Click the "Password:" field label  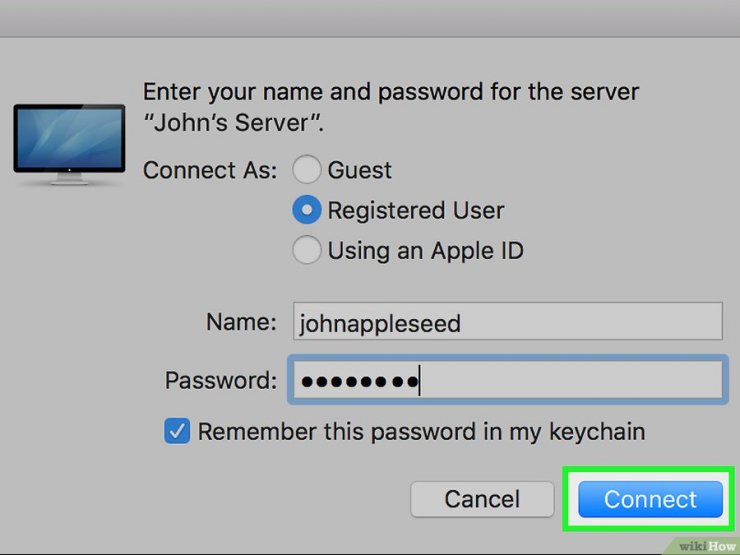[221, 380]
